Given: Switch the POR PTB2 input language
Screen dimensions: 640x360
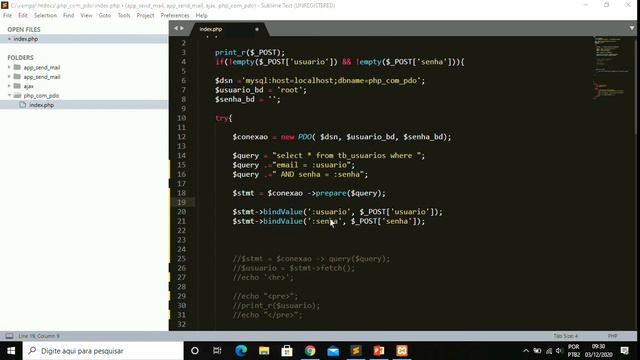Looking at the screenshot, I should (573, 351).
